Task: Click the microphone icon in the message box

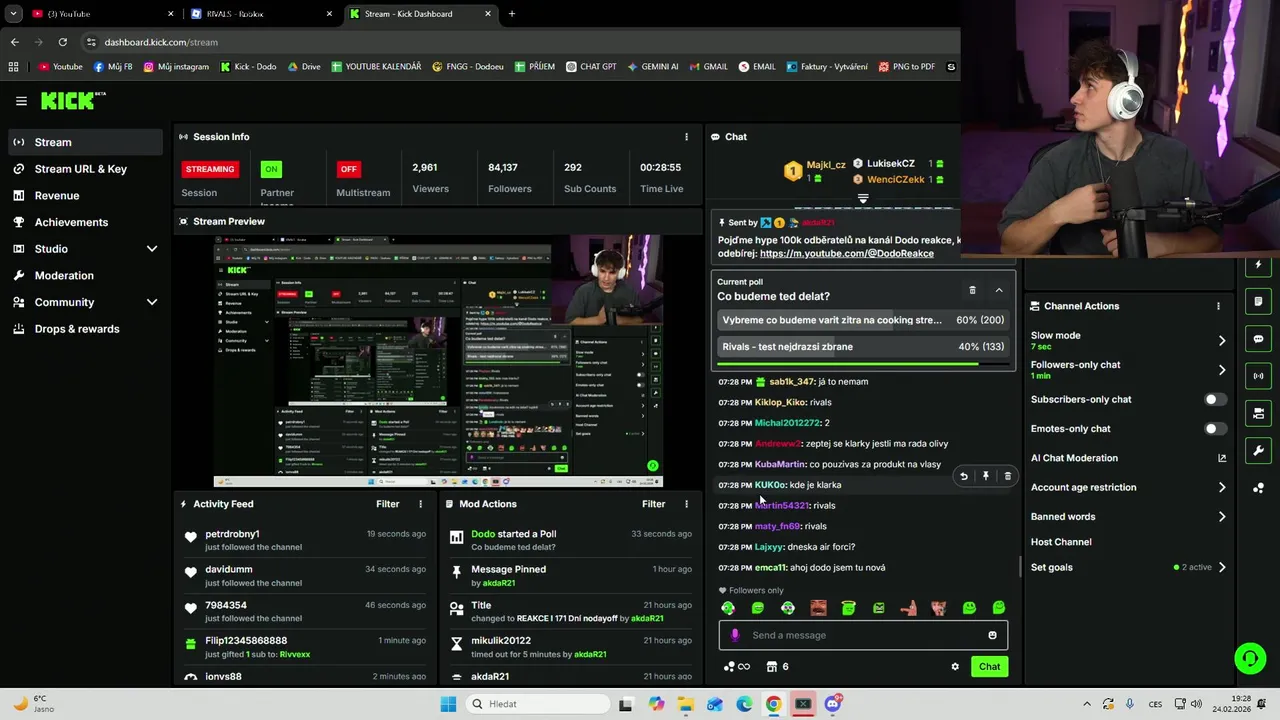Action: 735,635
